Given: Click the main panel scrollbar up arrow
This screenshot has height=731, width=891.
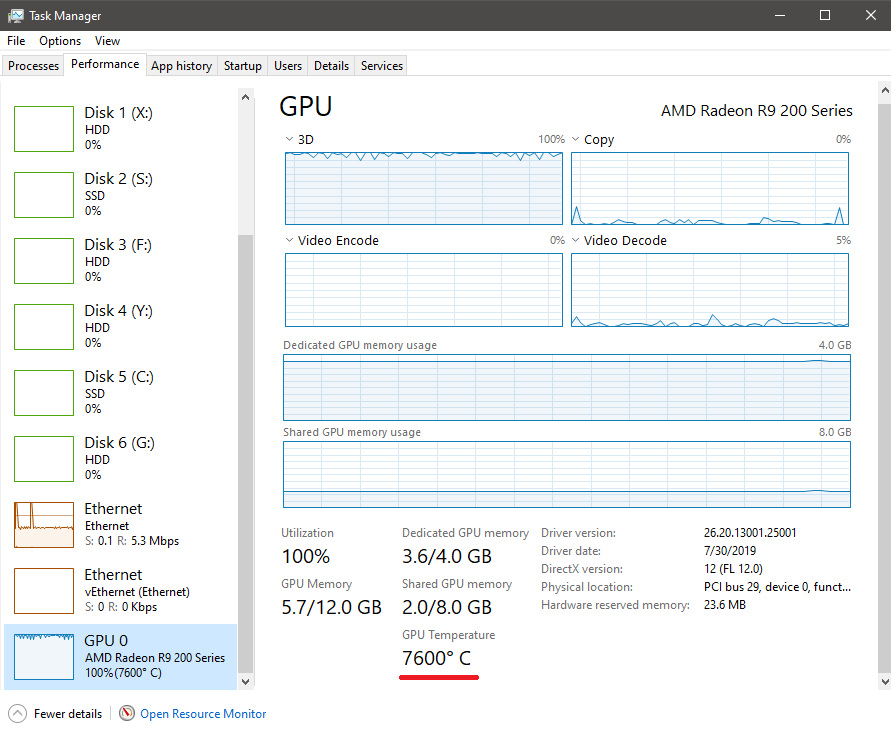Looking at the screenshot, I should (x=885, y=90).
